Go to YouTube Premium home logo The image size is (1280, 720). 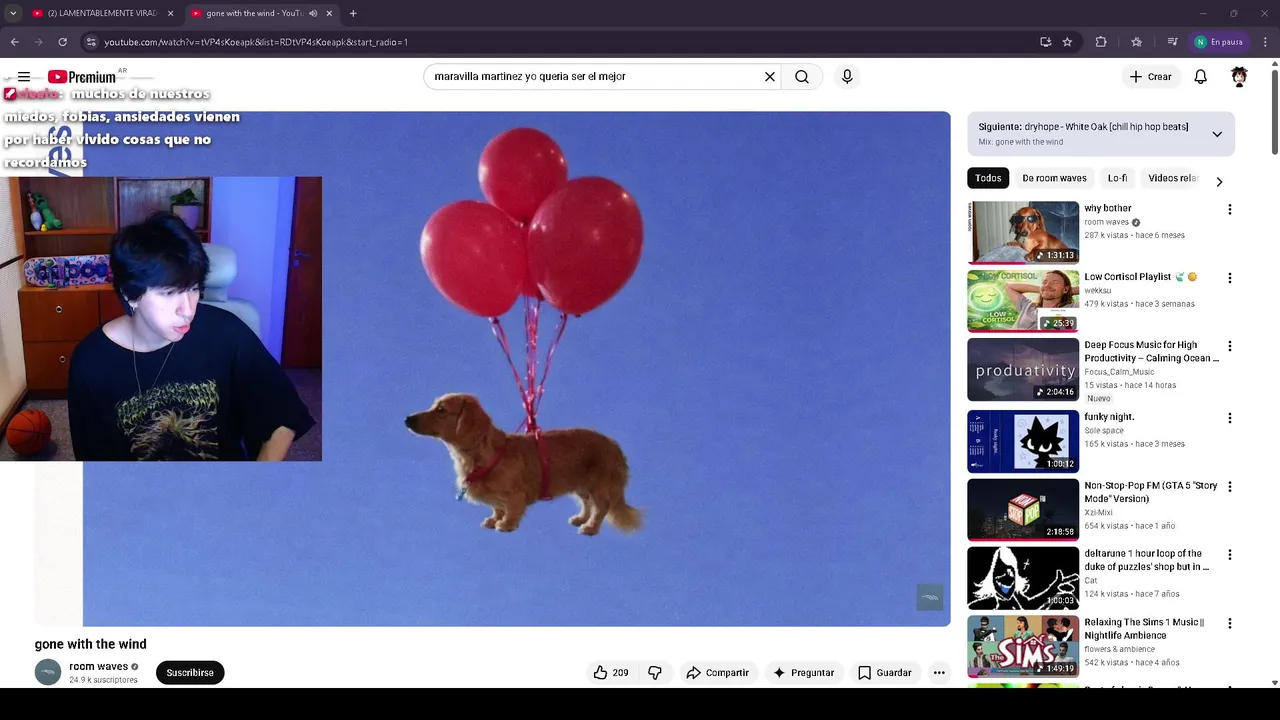(82, 77)
